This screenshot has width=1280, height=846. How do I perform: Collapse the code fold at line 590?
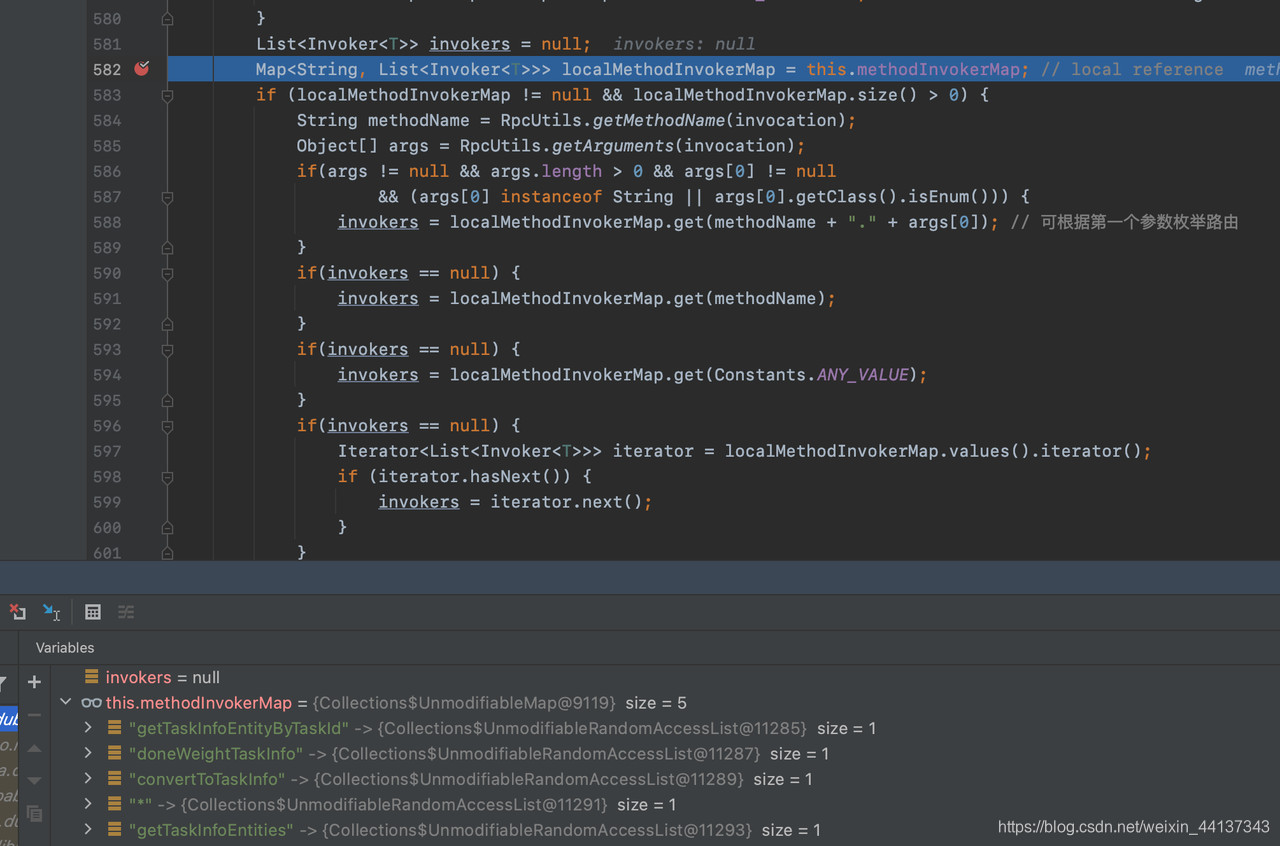[167, 273]
